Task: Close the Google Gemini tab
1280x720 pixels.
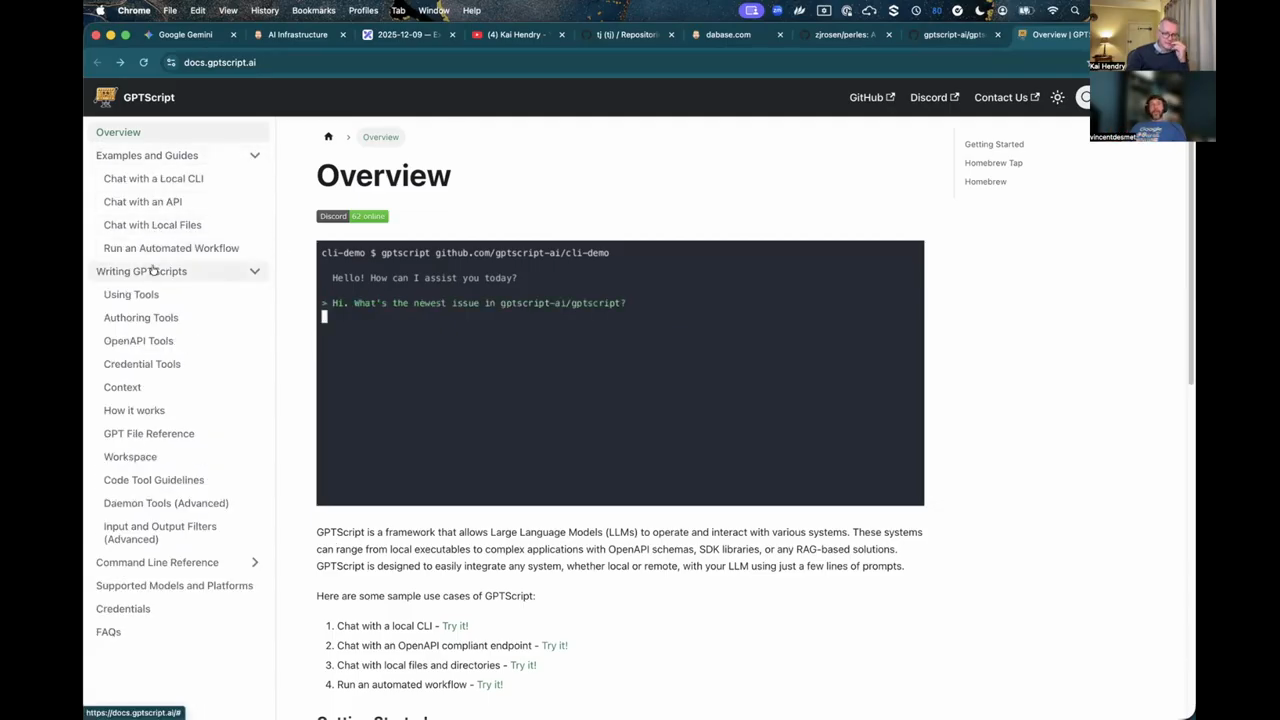Action: [x=234, y=34]
